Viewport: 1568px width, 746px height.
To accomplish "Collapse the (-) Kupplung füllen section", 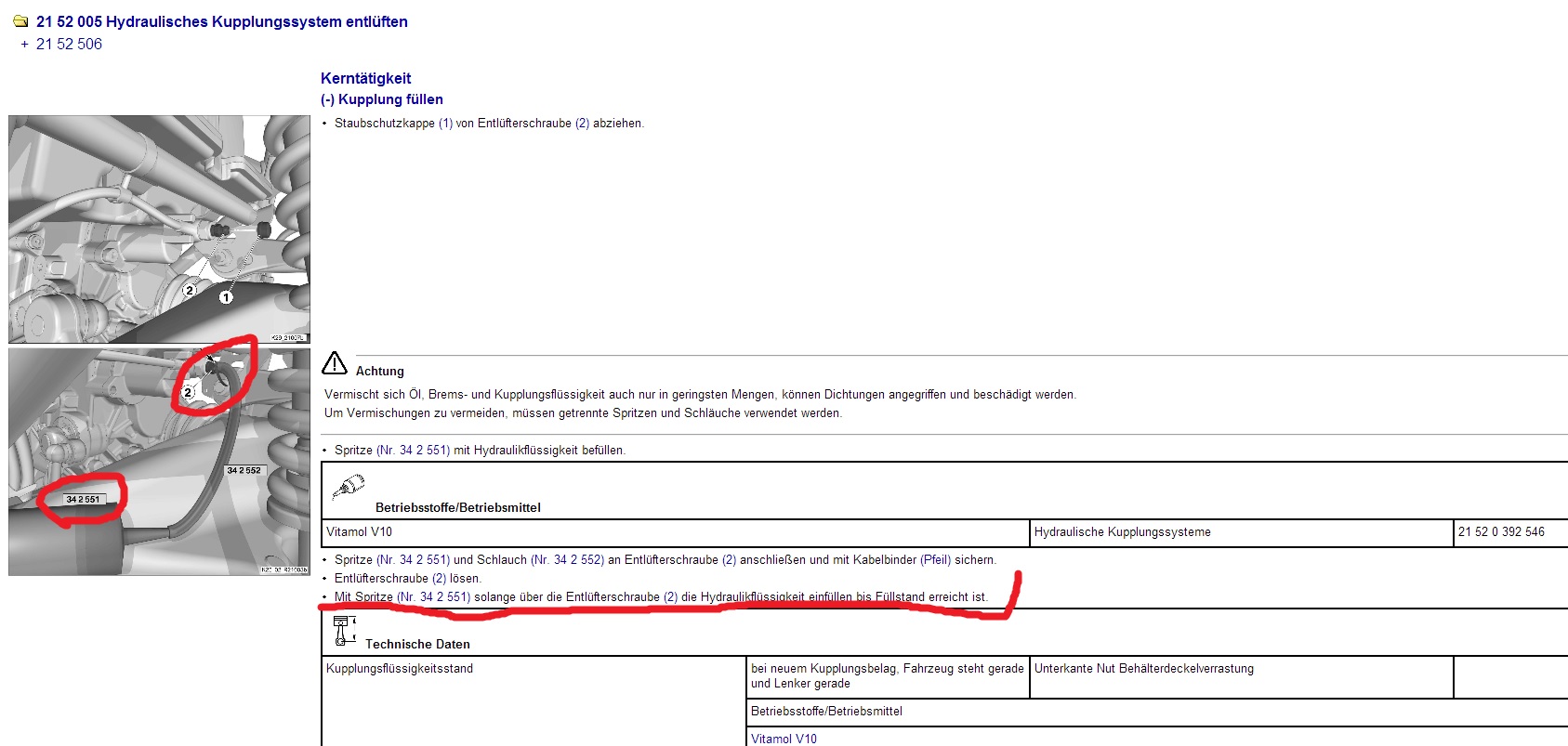I will [x=327, y=99].
